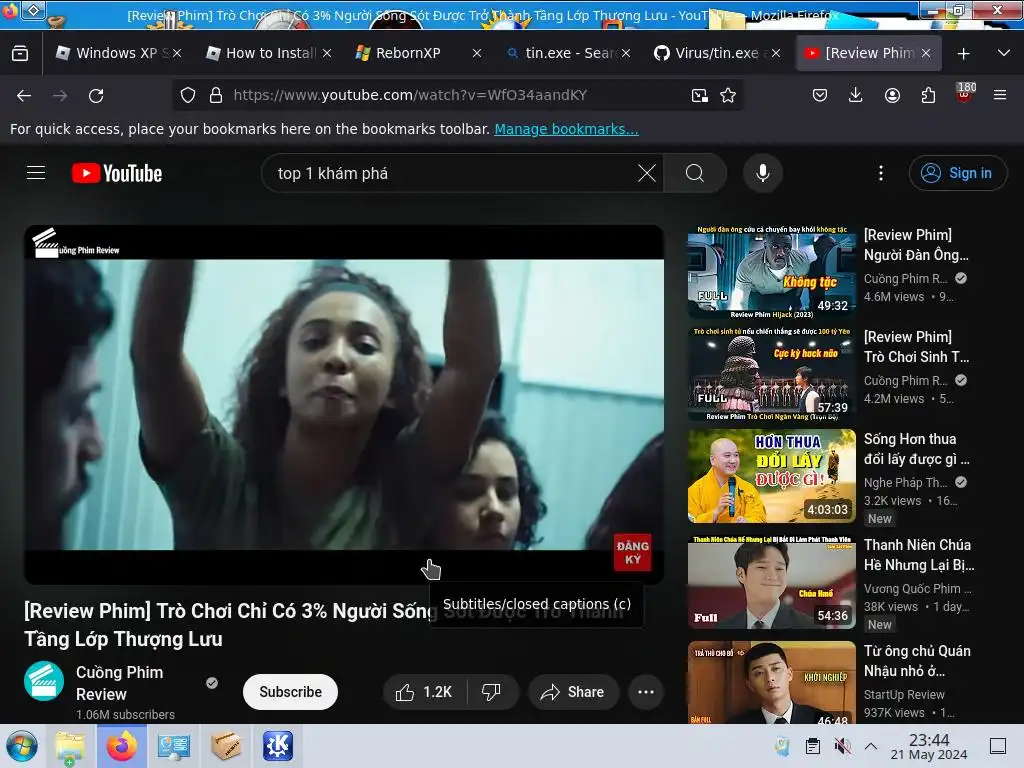Open the Firefox downloads panel
Screen dimensions: 1024x768
pos(856,95)
